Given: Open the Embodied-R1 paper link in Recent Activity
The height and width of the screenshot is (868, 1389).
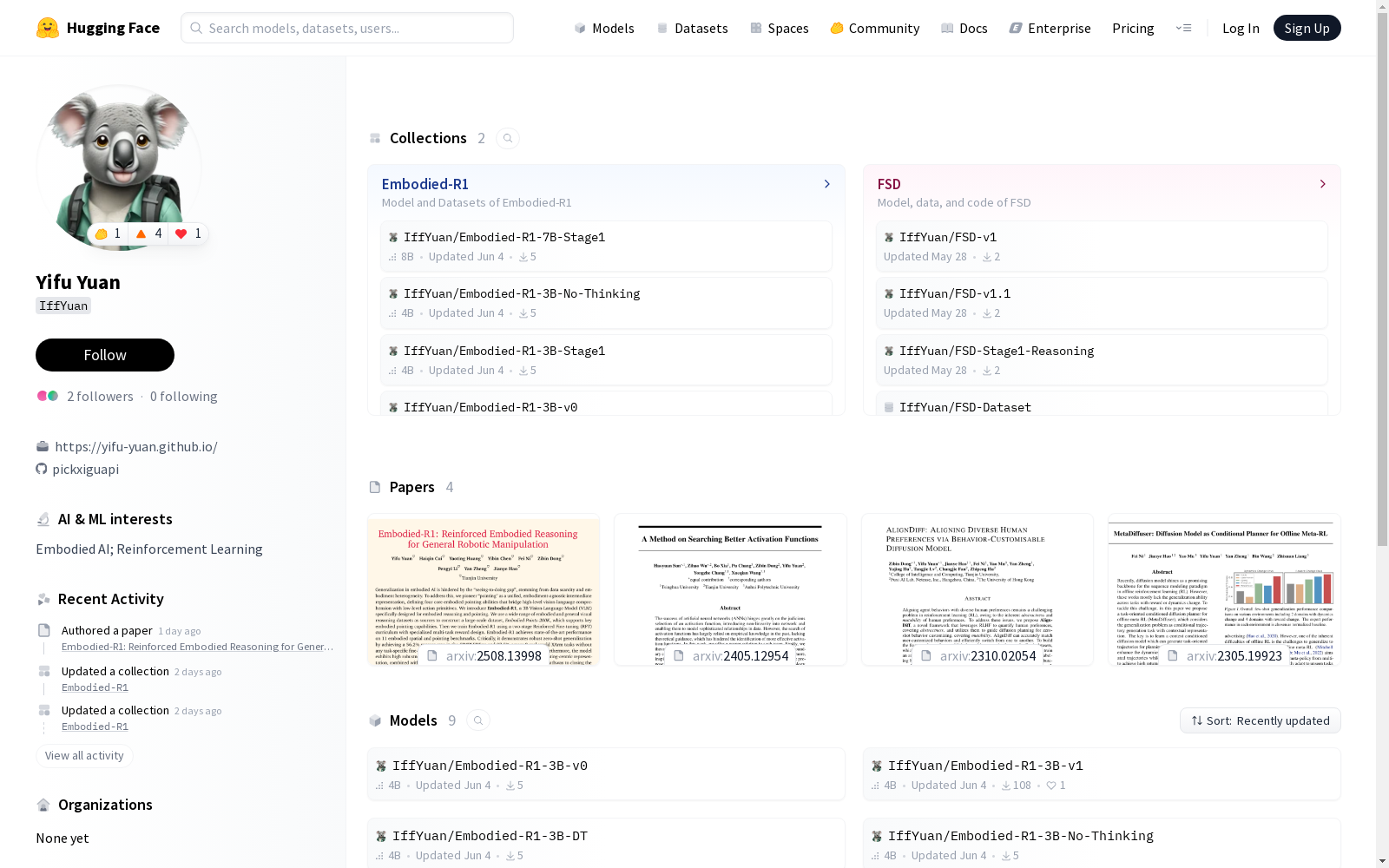Looking at the screenshot, I should point(197,647).
